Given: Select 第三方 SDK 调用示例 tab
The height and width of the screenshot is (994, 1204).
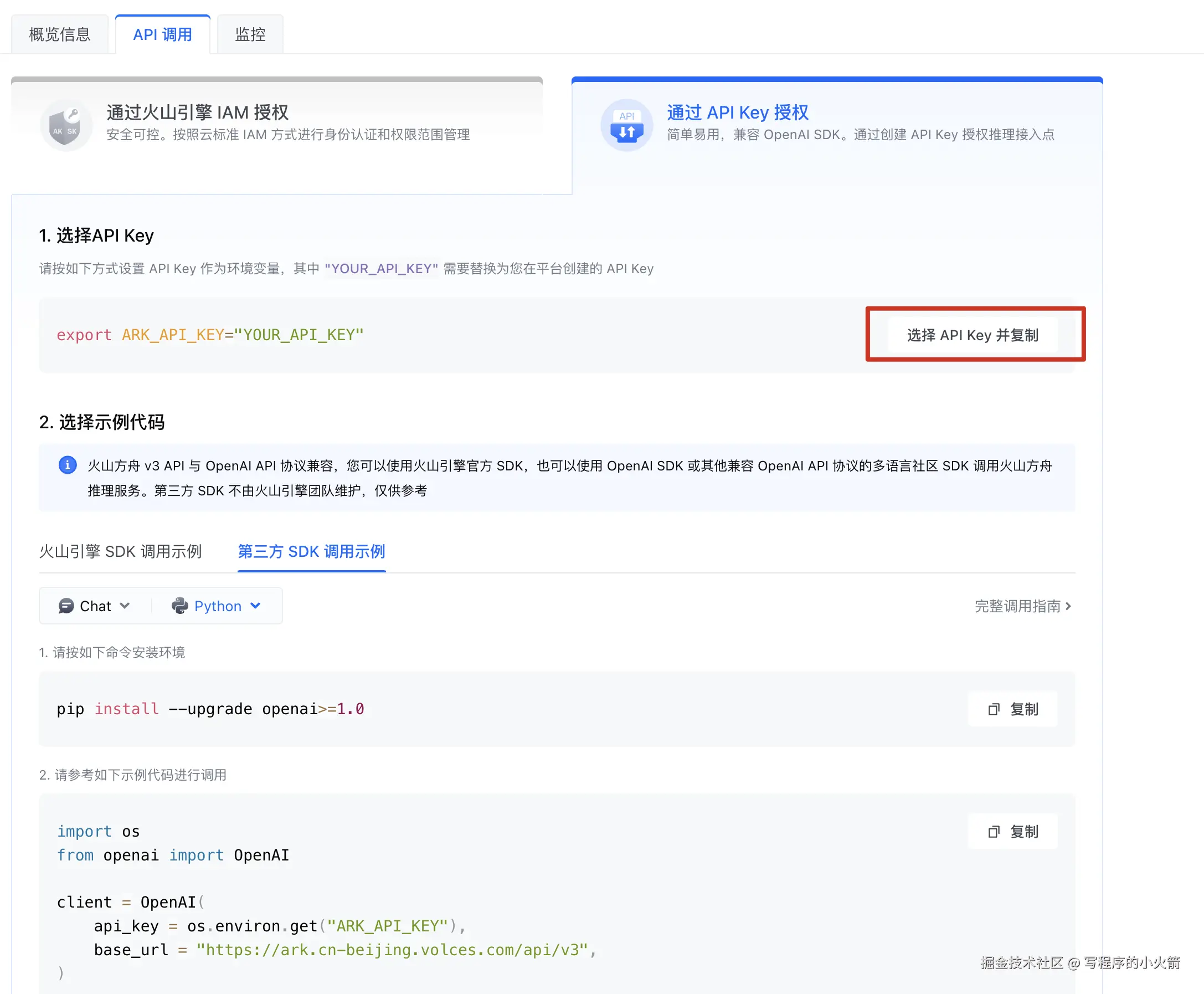Looking at the screenshot, I should 311,551.
